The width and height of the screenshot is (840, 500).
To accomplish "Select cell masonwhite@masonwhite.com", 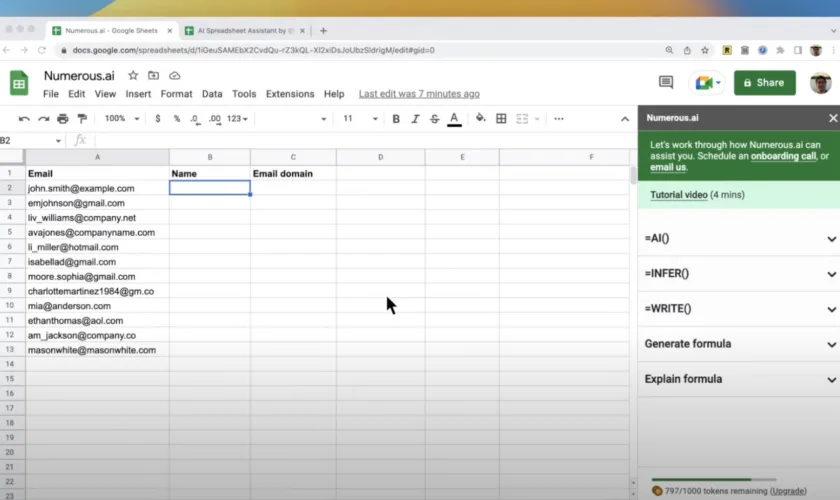I will pyautogui.click(x=97, y=350).
